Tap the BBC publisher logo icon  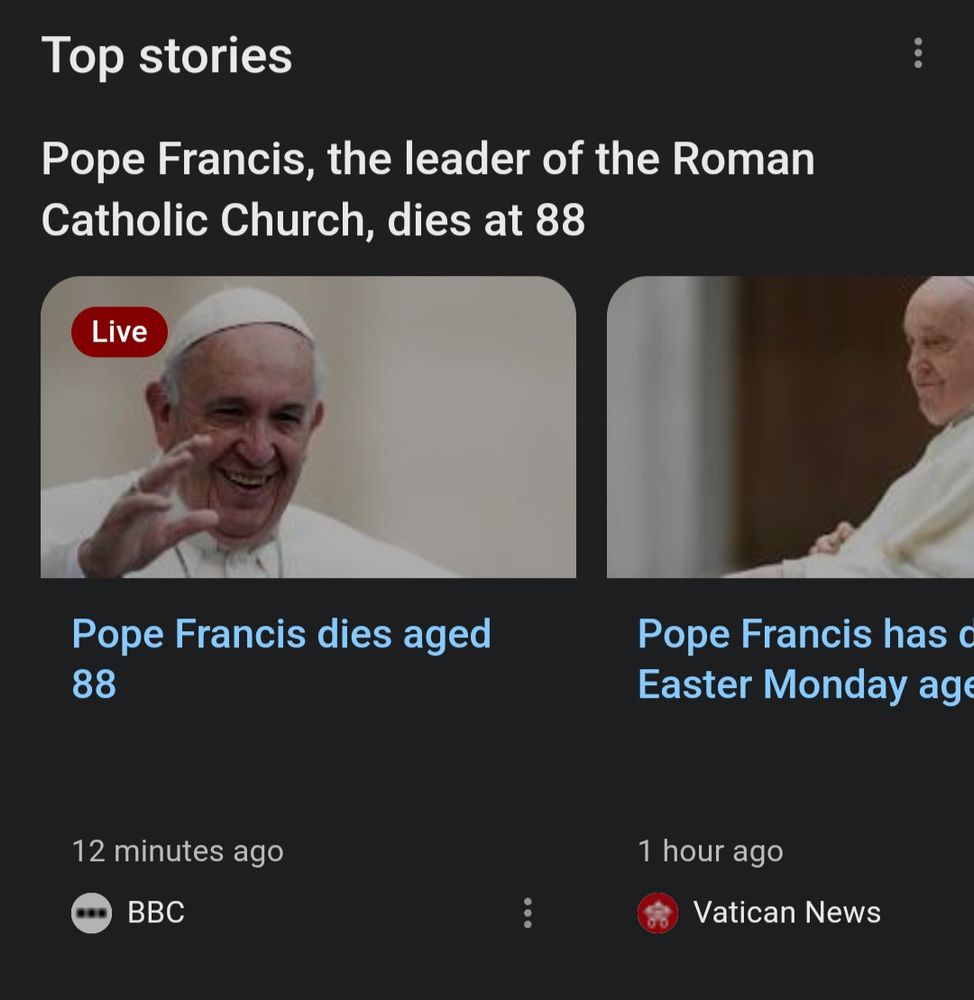coord(91,913)
